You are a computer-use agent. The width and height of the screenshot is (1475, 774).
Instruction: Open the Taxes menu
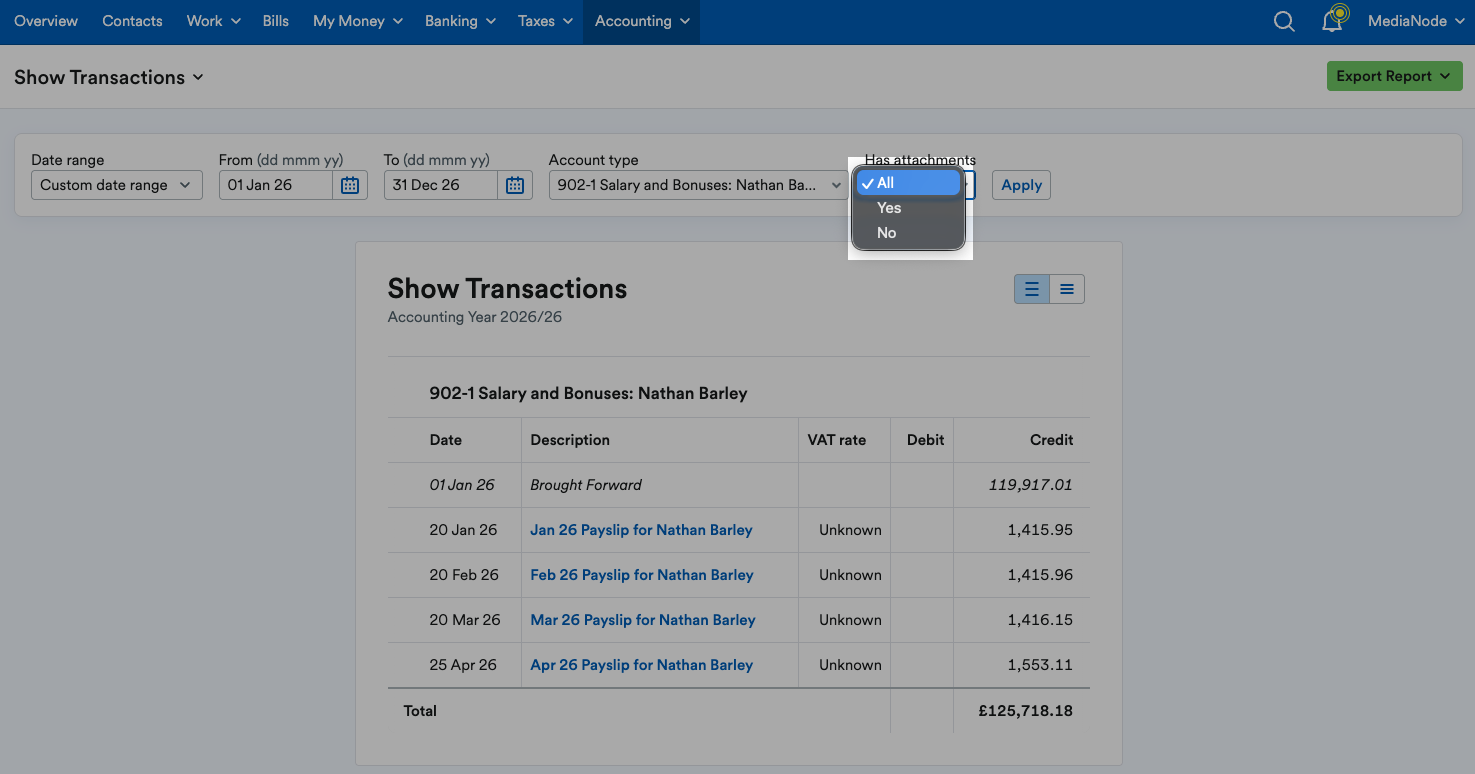(545, 21)
